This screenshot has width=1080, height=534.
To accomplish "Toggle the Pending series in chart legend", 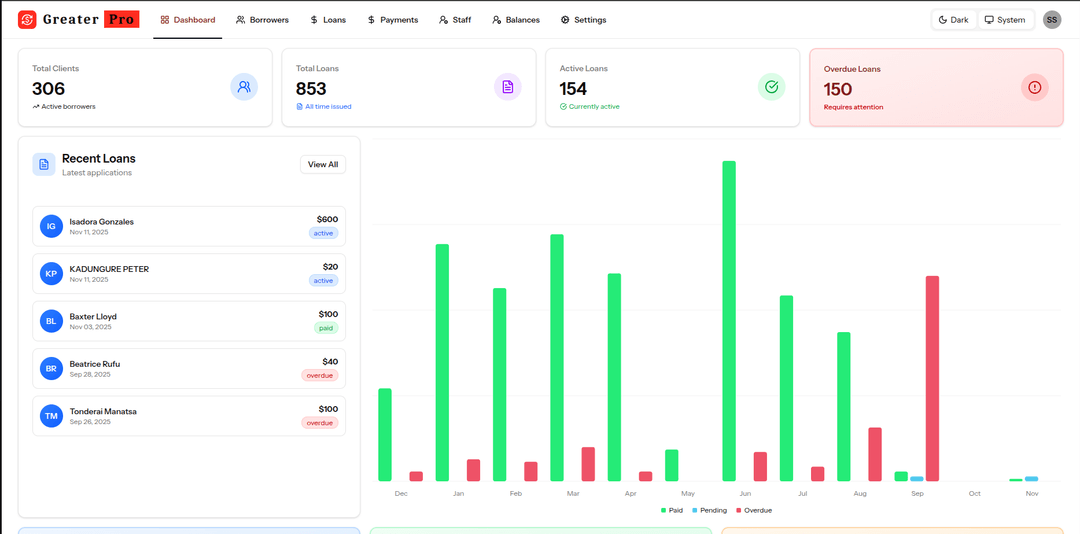I will 709,510.
